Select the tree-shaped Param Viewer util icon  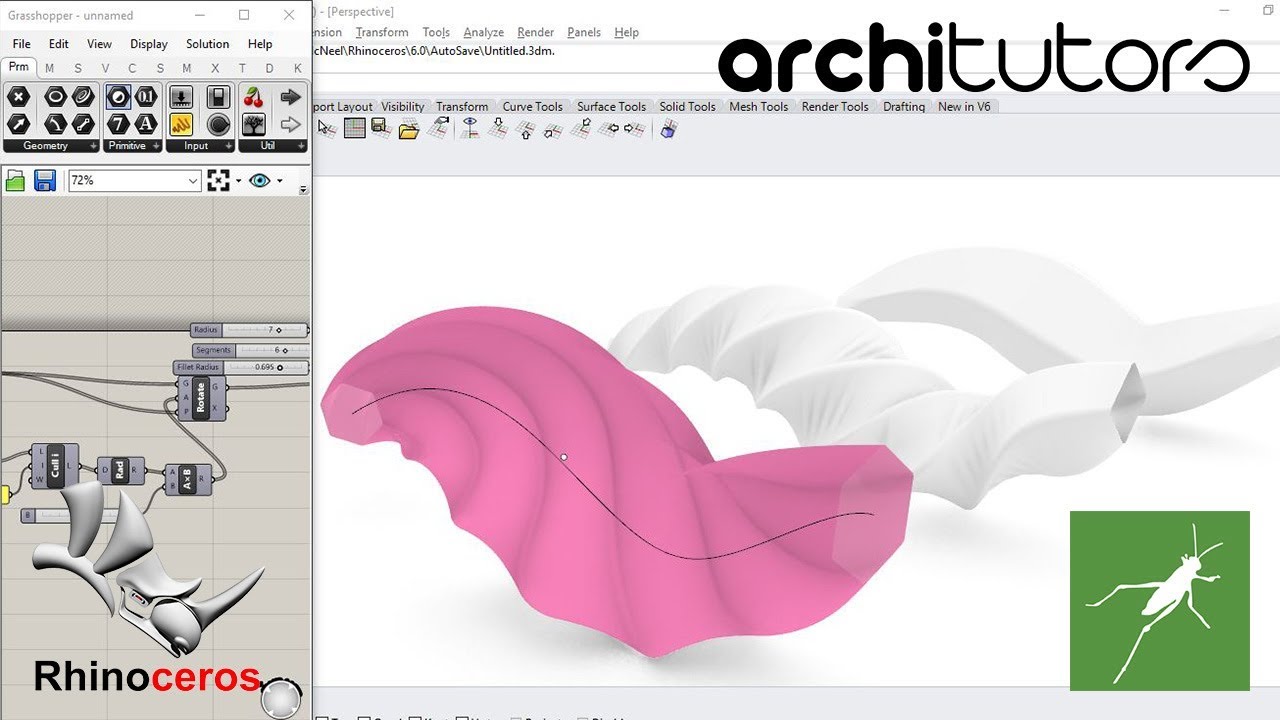pos(254,124)
